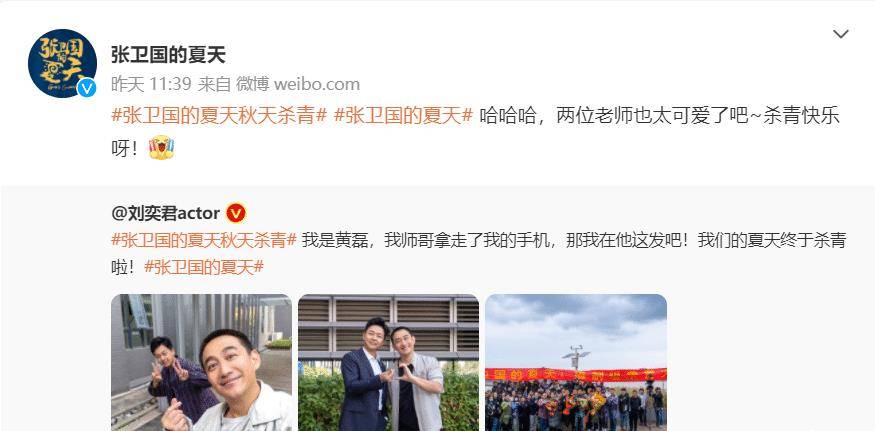Open the 张卫国的夏天 profile avatar
The height and width of the screenshot is (431, 875).
[x=62, y=63]
